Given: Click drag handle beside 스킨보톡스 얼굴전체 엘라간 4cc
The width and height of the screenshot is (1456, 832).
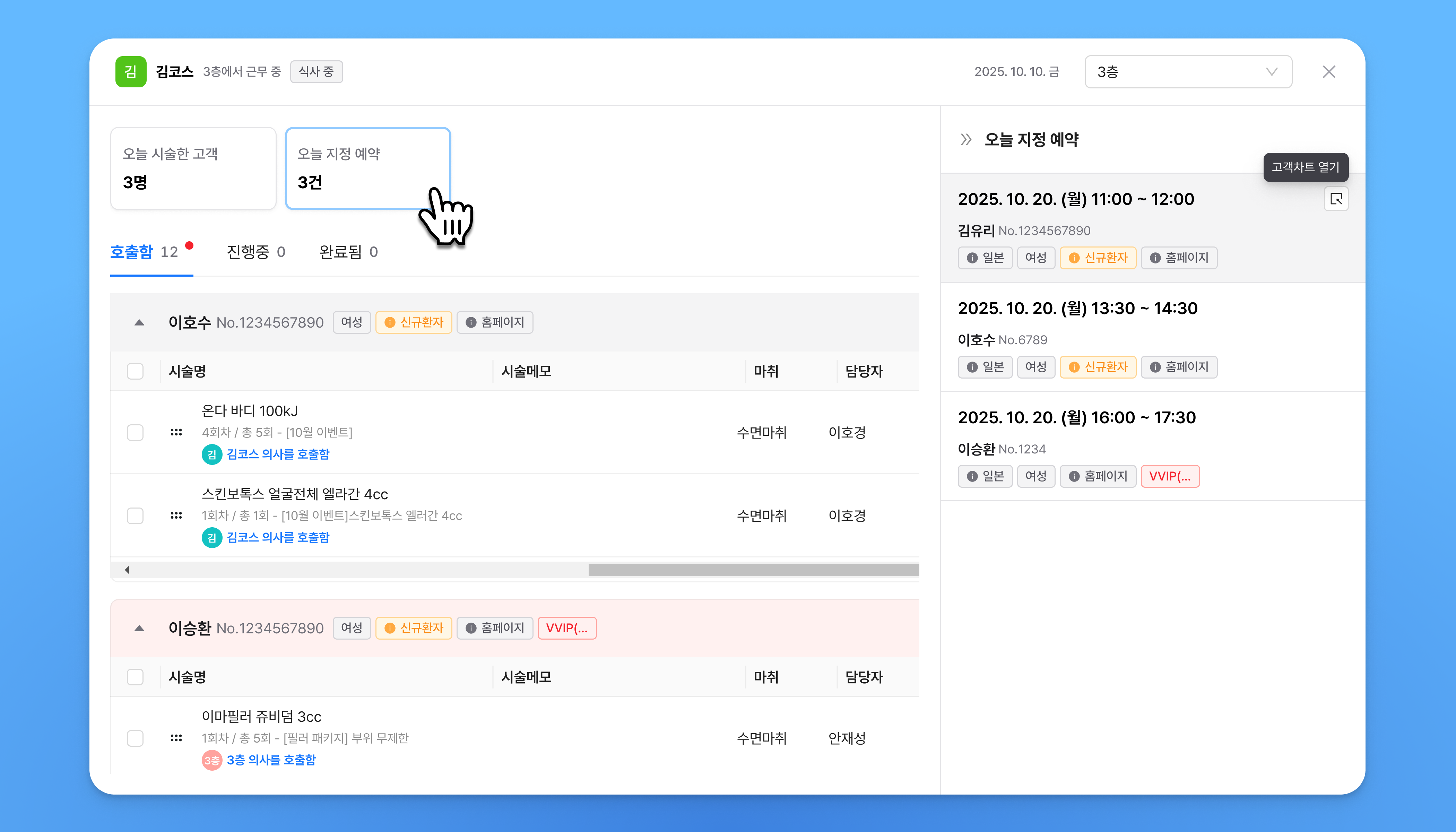Looking at the screenshot, I should [176, 515].
